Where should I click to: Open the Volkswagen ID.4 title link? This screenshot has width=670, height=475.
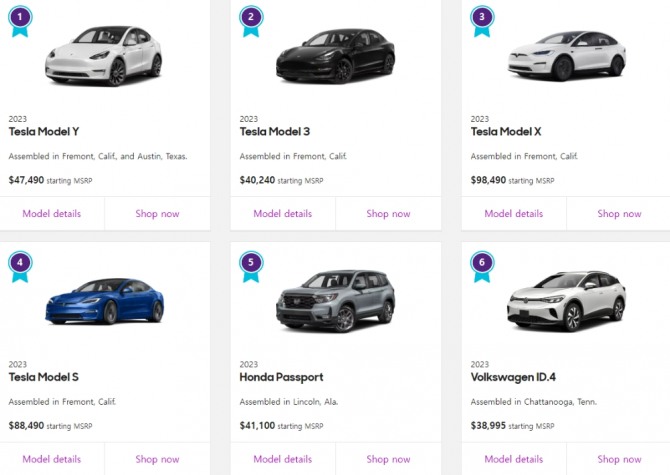coord(520,377)
